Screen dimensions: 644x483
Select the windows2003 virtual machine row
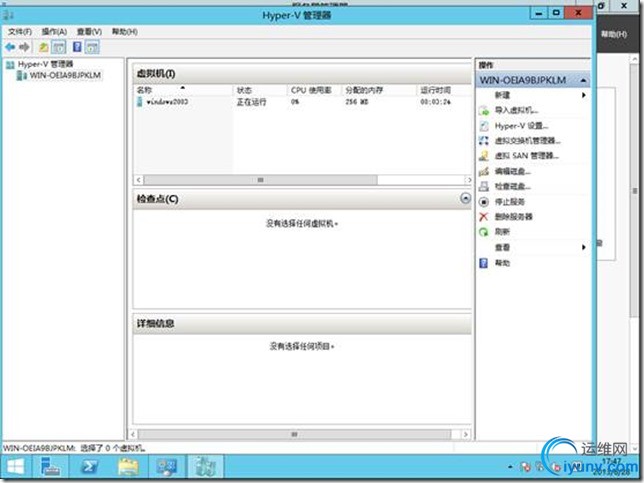pyautogui.click(x=302, y=102)
